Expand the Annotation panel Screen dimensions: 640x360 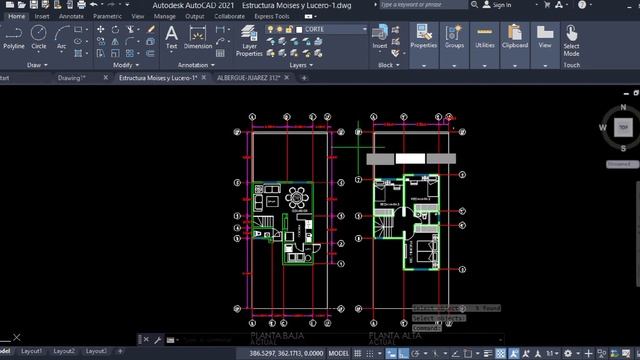(196, 65)
